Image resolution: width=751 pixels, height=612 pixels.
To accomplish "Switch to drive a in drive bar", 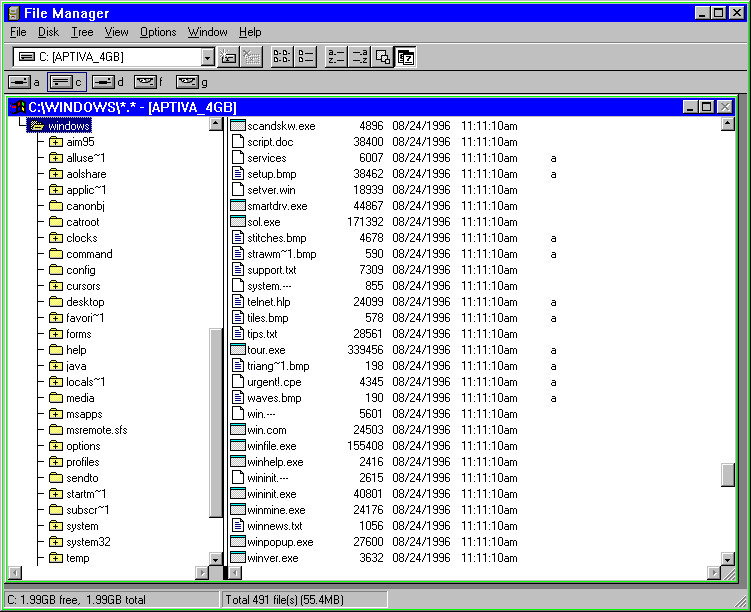I will pos(19,82).
